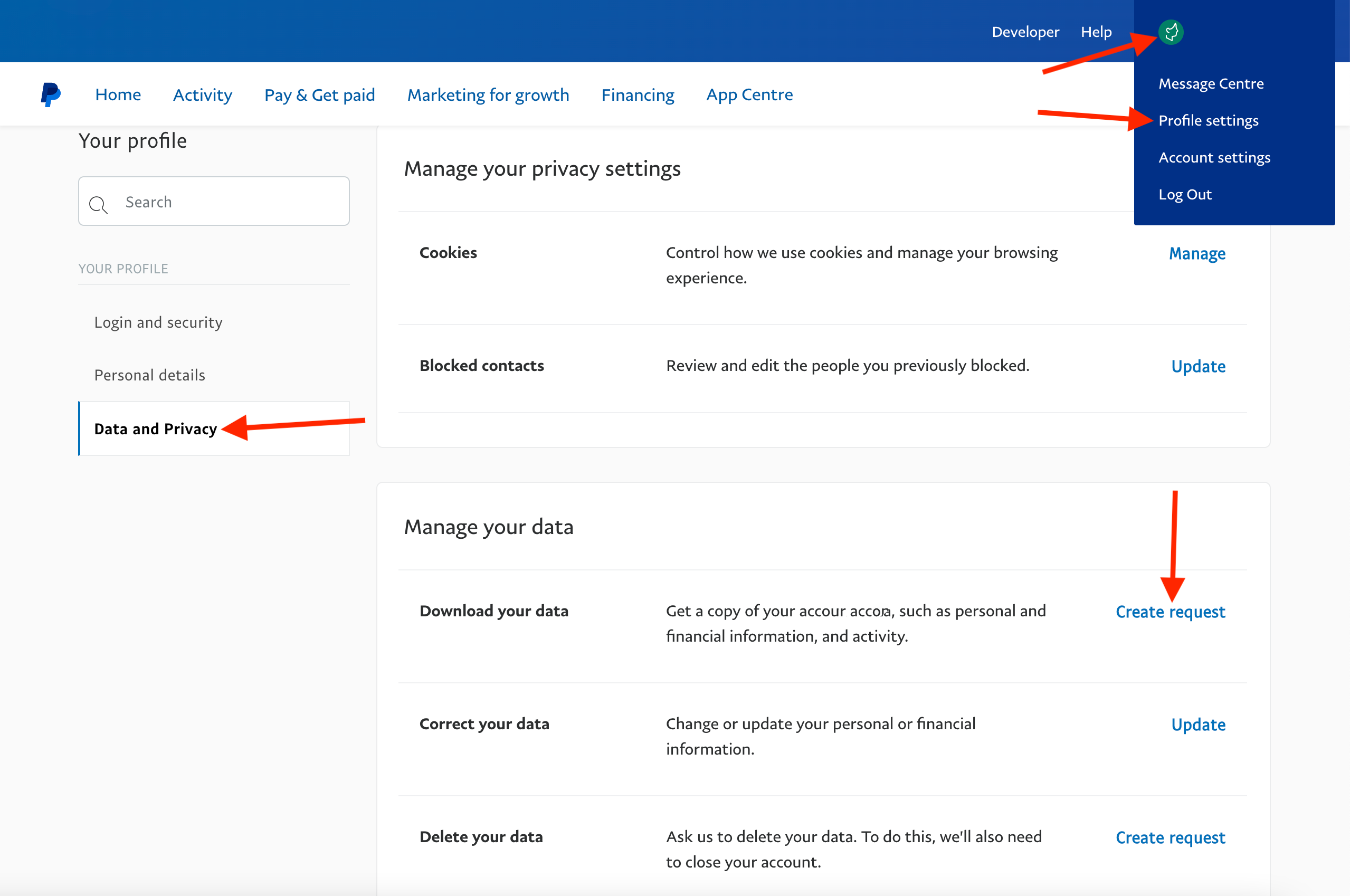
Task: Create request to Download your data
Action: [1170, 612]
